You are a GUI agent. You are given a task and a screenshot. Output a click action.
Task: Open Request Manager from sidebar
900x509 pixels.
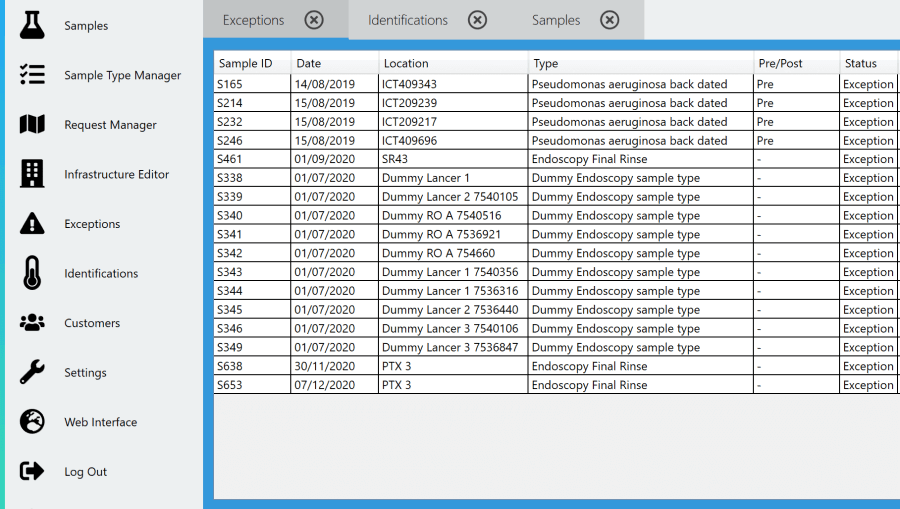point(110,125)
